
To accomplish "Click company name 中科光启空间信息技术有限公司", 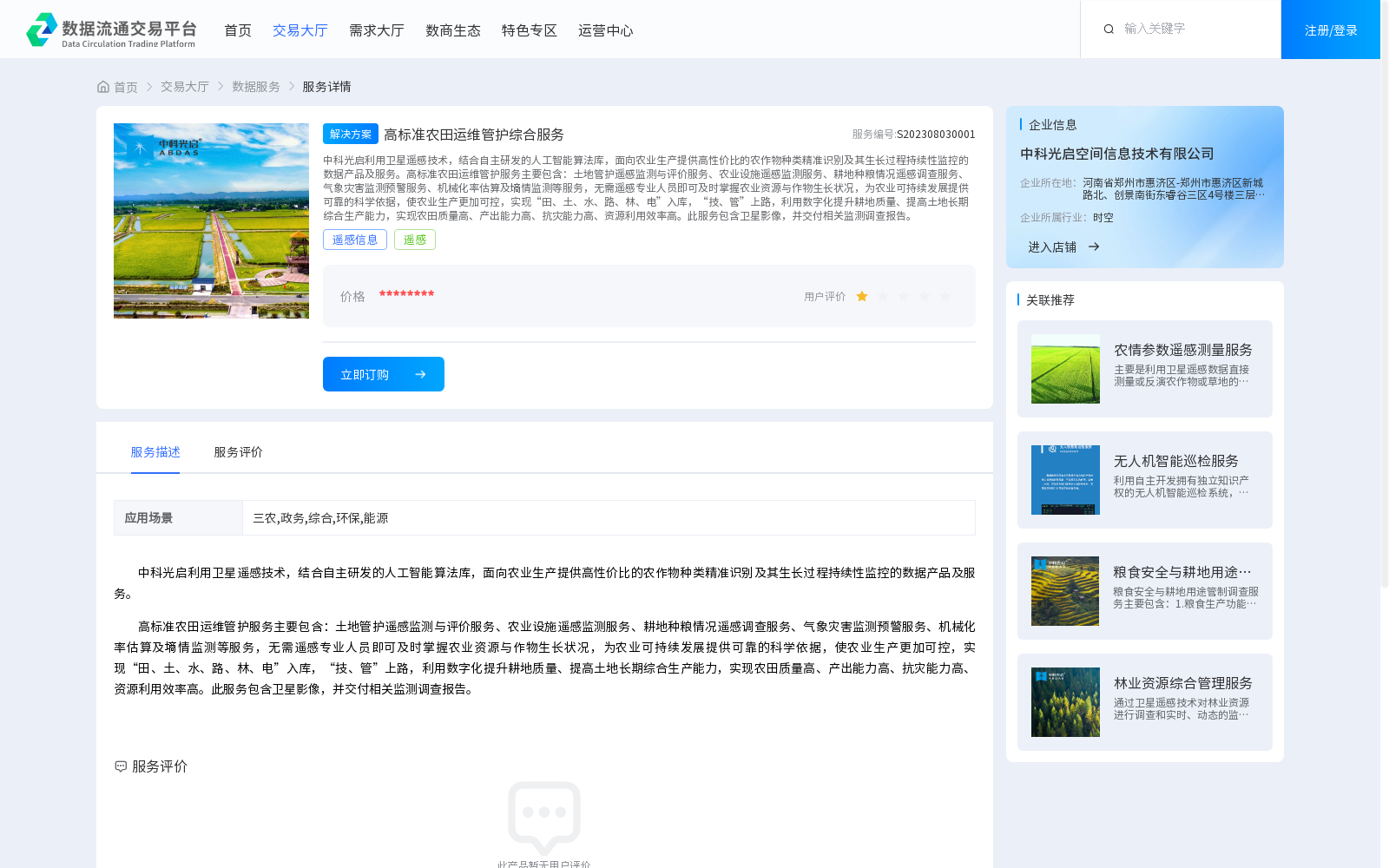I will 1117,154.
